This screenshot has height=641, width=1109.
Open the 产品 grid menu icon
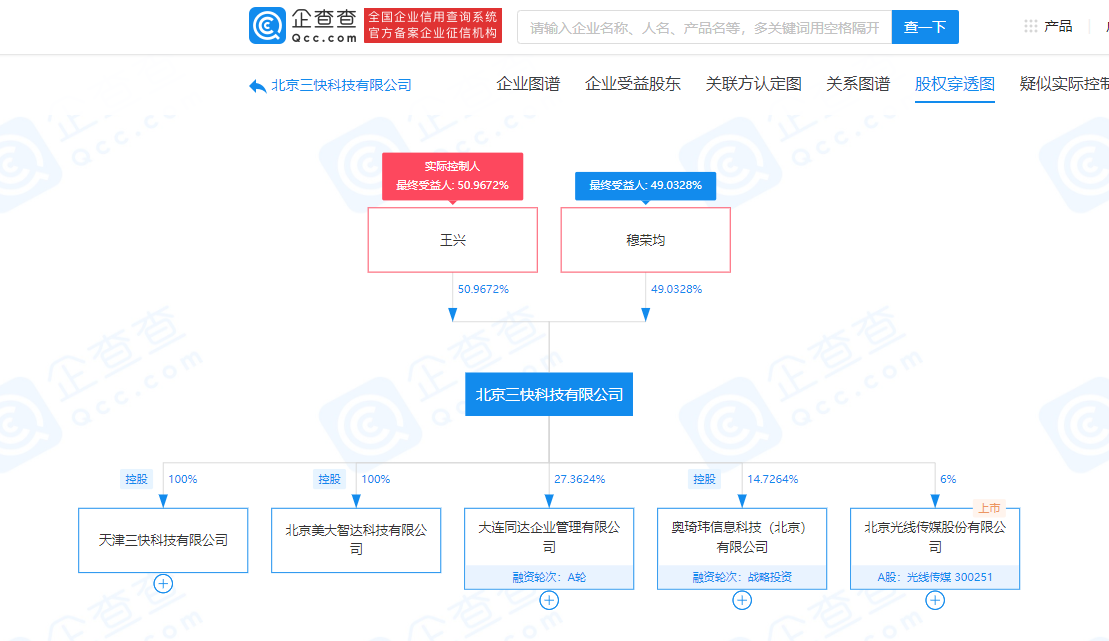(x=1030, y=26)
